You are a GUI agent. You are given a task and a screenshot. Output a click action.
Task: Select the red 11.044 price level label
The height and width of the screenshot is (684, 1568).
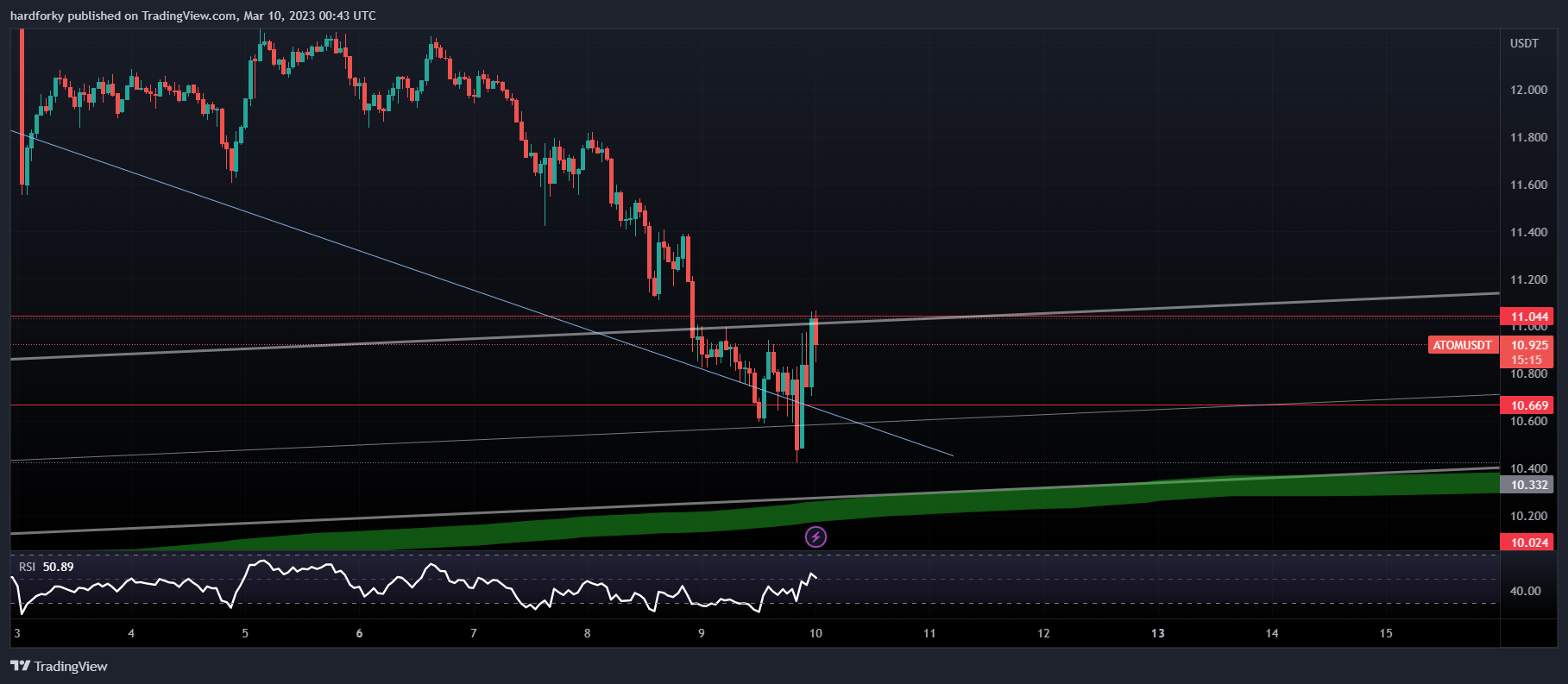point(1527,317)
